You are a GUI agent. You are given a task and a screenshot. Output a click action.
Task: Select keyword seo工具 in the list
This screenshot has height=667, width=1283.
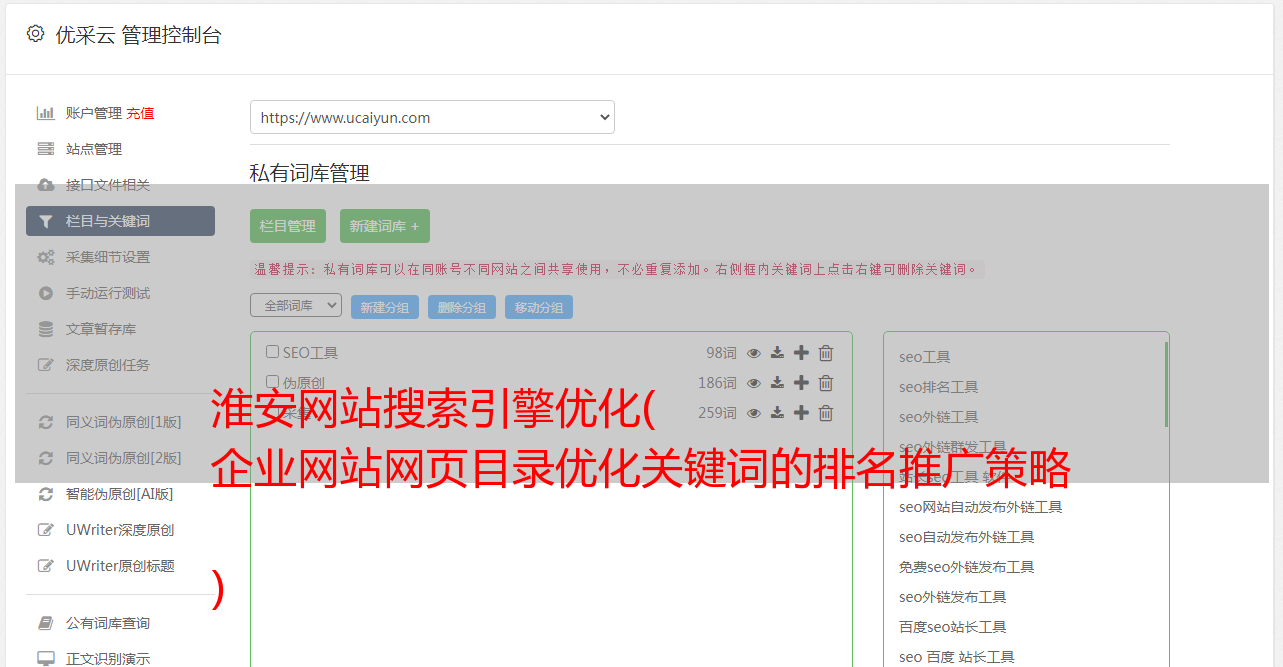pos(924,357)
